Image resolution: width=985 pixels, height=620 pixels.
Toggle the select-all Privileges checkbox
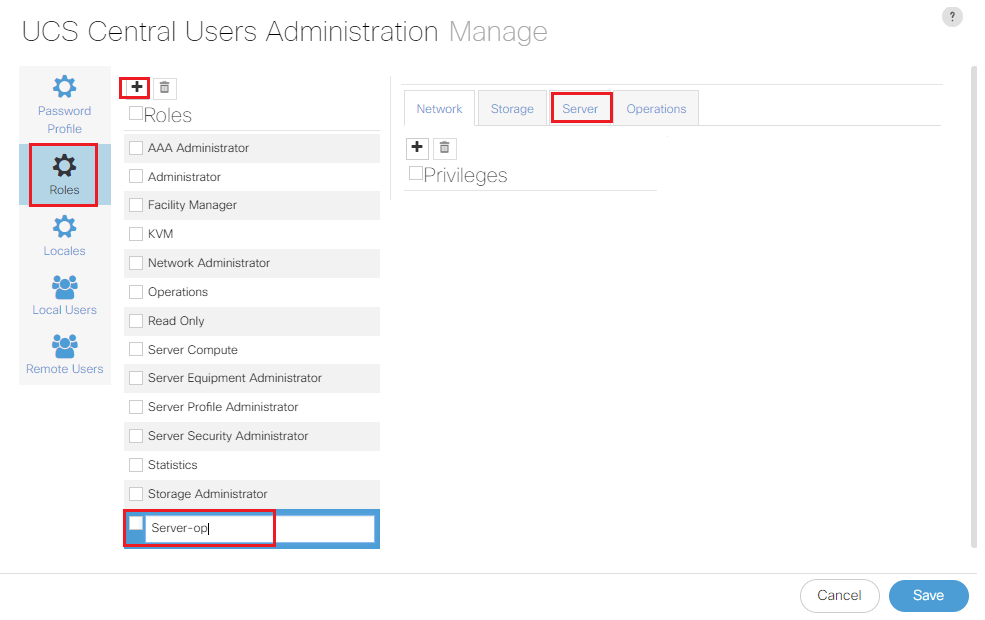pyautogui.click(x=415, y=173)
